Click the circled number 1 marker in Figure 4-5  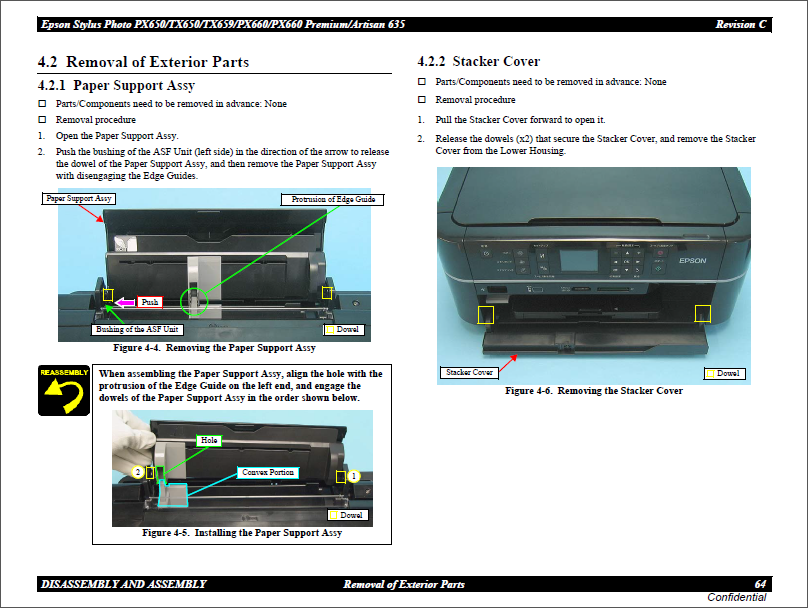tap(353, 477)
